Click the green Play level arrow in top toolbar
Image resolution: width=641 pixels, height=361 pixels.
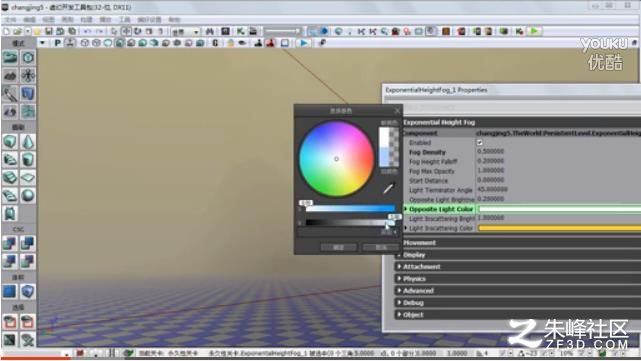click(533, 31)
